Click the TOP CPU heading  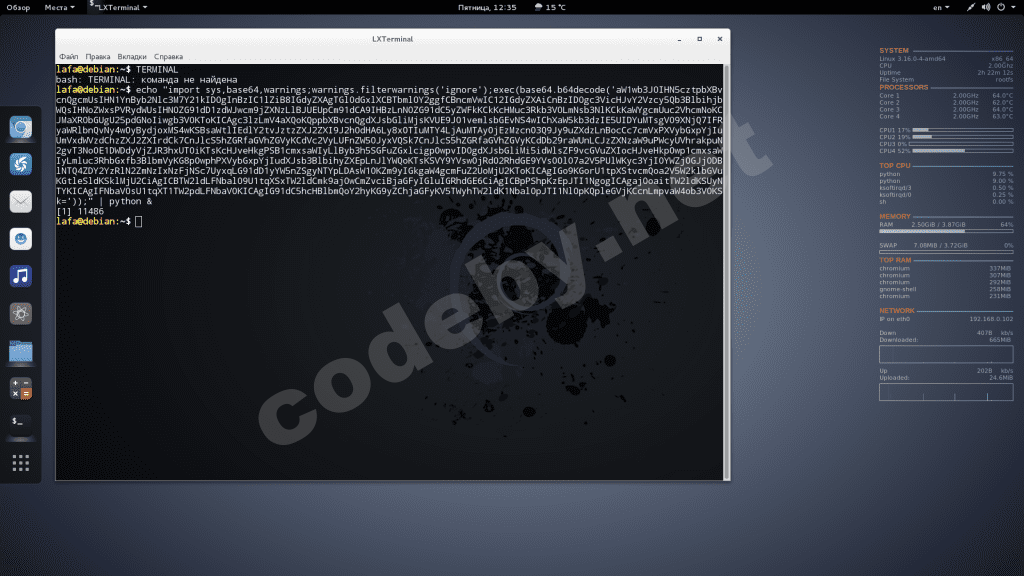tap(895, 166)
